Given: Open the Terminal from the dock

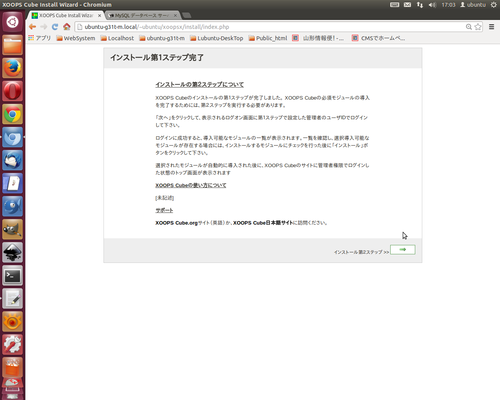Looking at the screenshot, I should [x=12, y=276].
